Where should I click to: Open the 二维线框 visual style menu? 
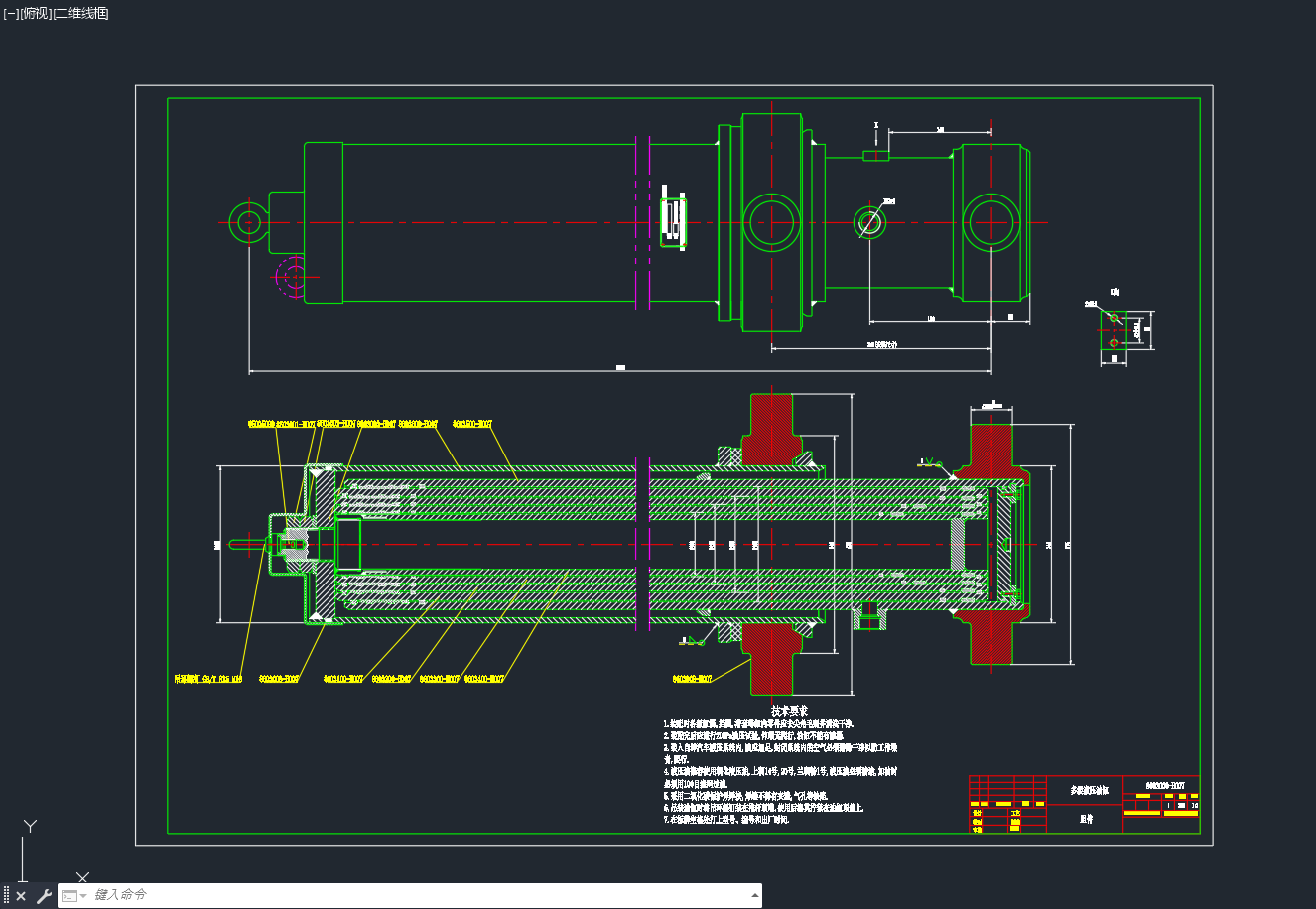click(80, 13)
